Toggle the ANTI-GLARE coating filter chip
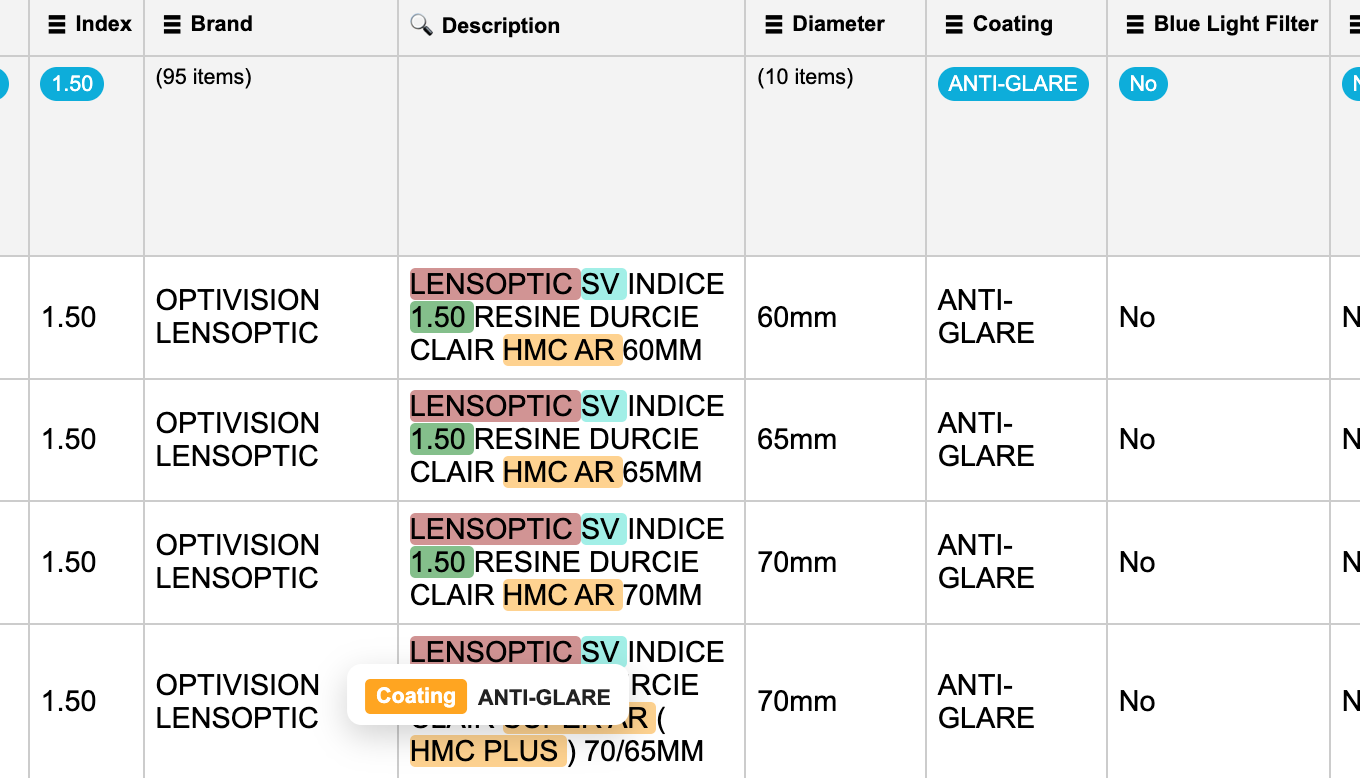This screenshot has height=778, width=1360. tap(1012, 84)
